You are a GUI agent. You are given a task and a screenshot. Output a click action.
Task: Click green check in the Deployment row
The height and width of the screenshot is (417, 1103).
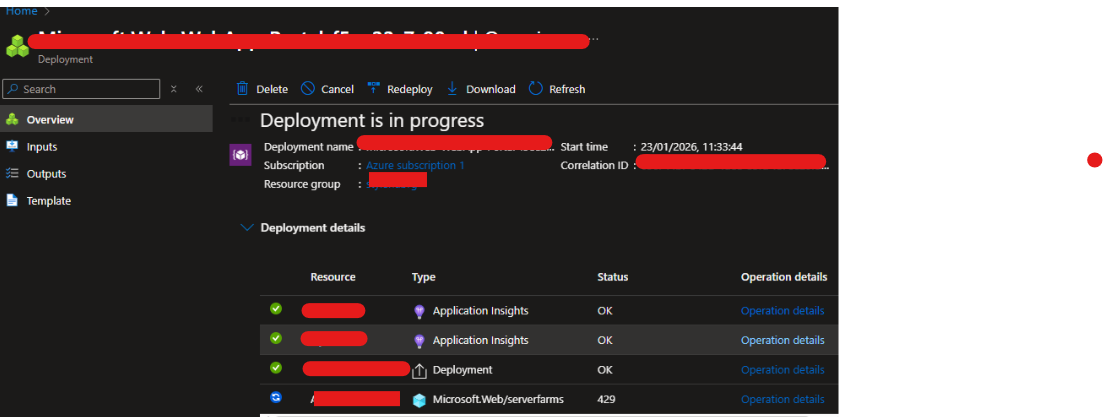click(x=276, y=368)
